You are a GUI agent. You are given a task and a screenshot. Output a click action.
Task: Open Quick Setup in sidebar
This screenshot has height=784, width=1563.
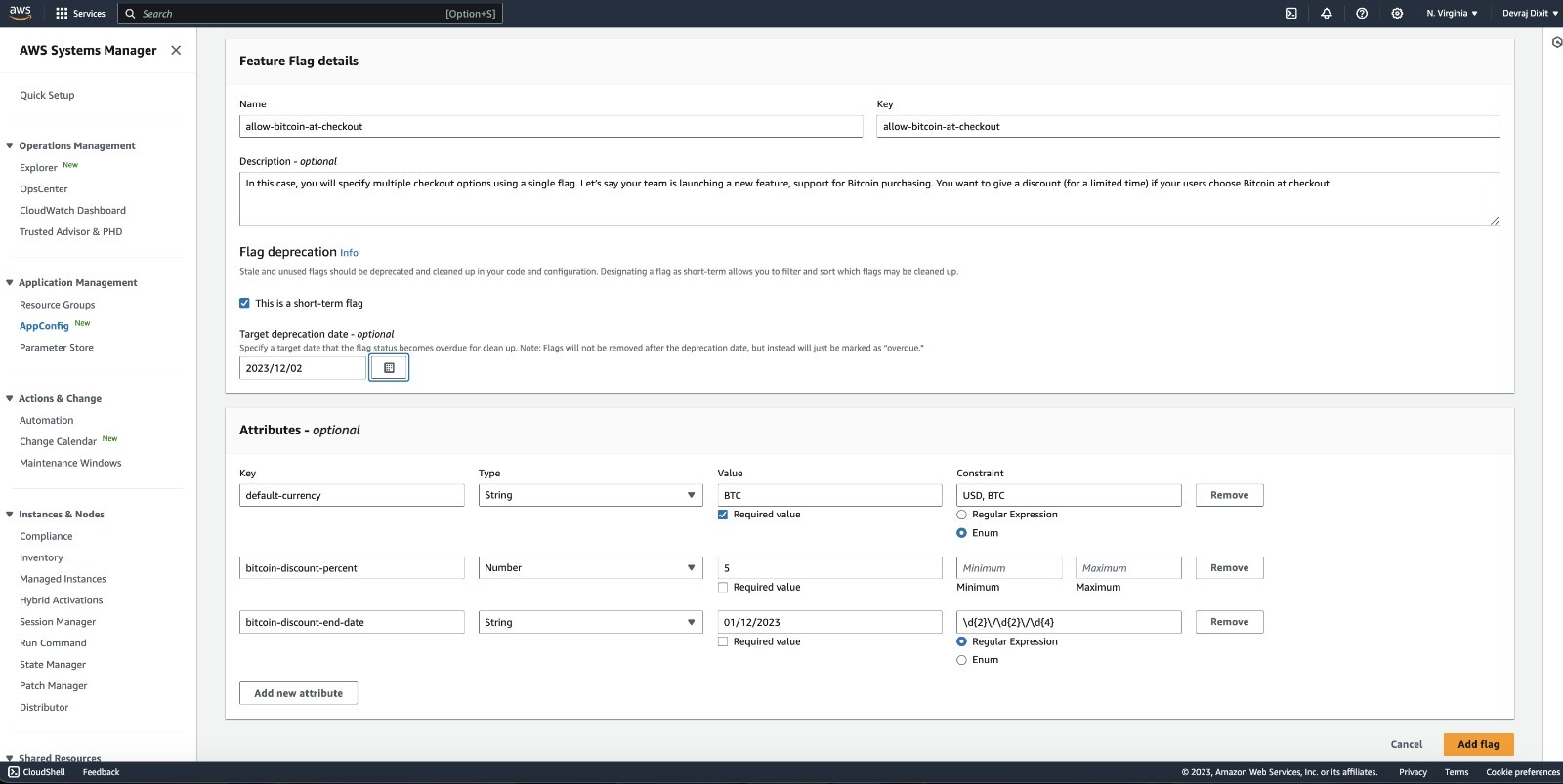(x=47, y=95)
